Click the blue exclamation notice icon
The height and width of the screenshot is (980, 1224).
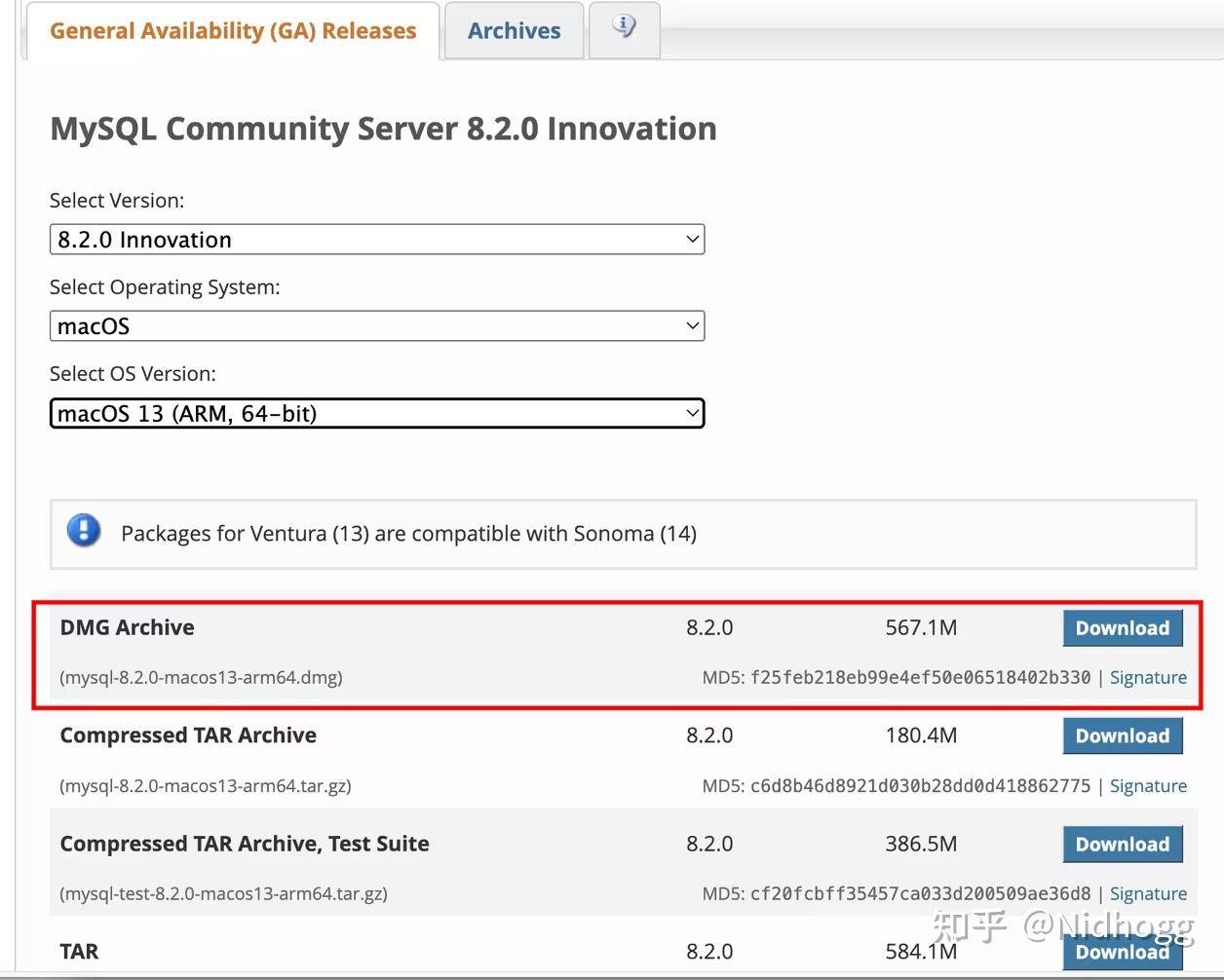[x=84, y=531]
